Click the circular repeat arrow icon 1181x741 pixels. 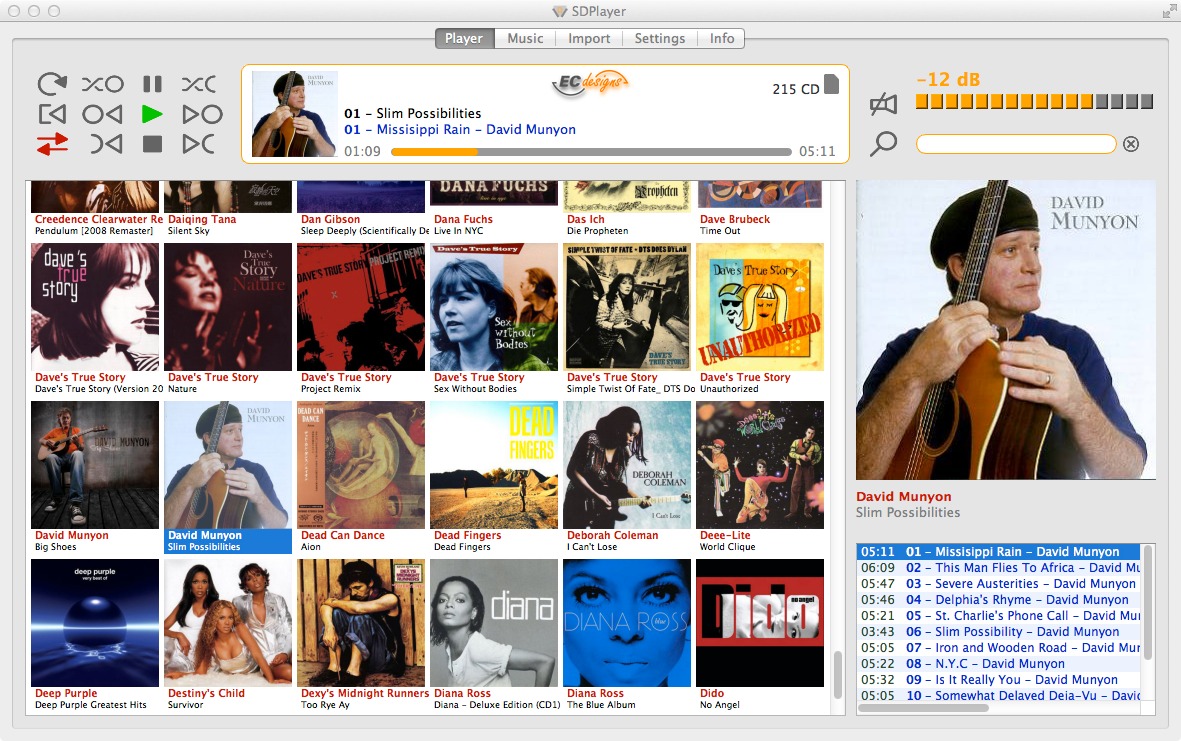pyautogui.click(x=52, y=84)
